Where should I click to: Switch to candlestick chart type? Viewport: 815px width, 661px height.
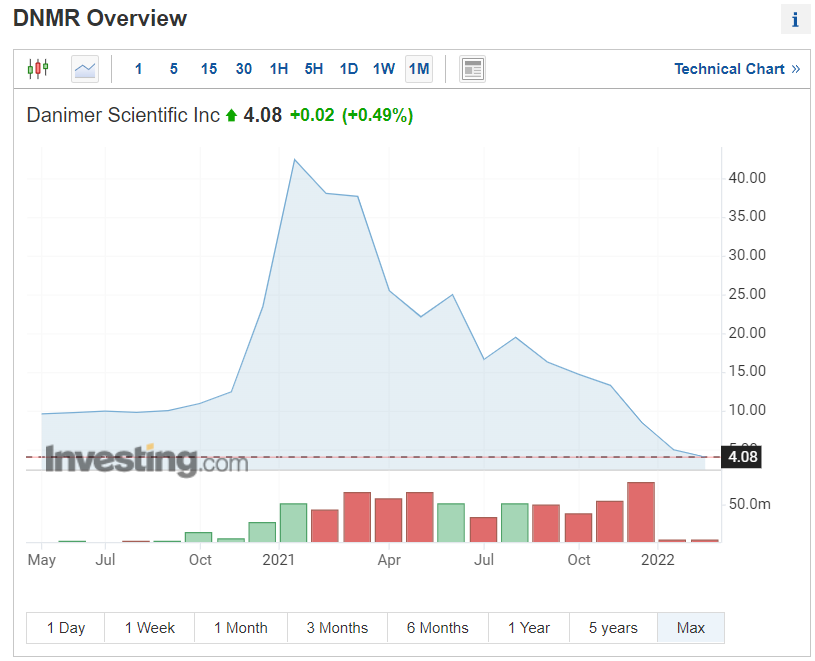tap(38, 69)
